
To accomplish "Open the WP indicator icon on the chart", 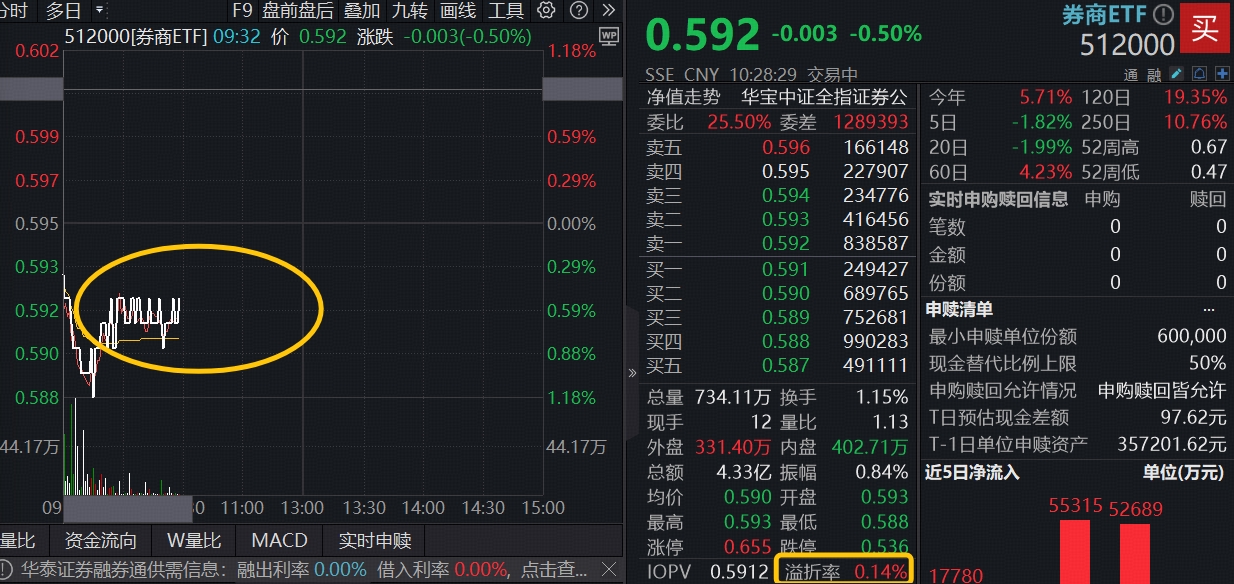I will click(x=609, y=36).
